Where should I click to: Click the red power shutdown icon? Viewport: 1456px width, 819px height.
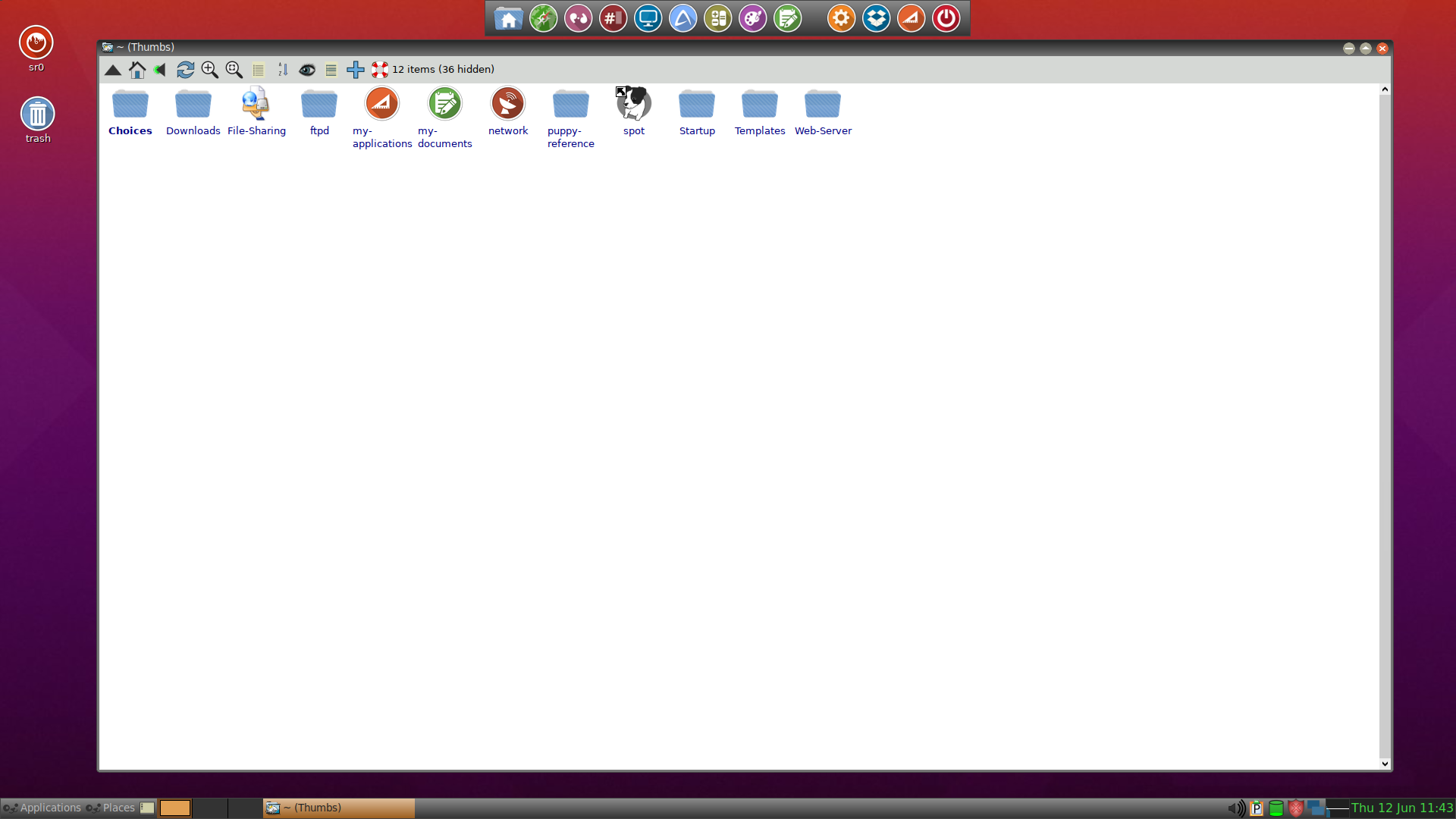click(946, 18)
